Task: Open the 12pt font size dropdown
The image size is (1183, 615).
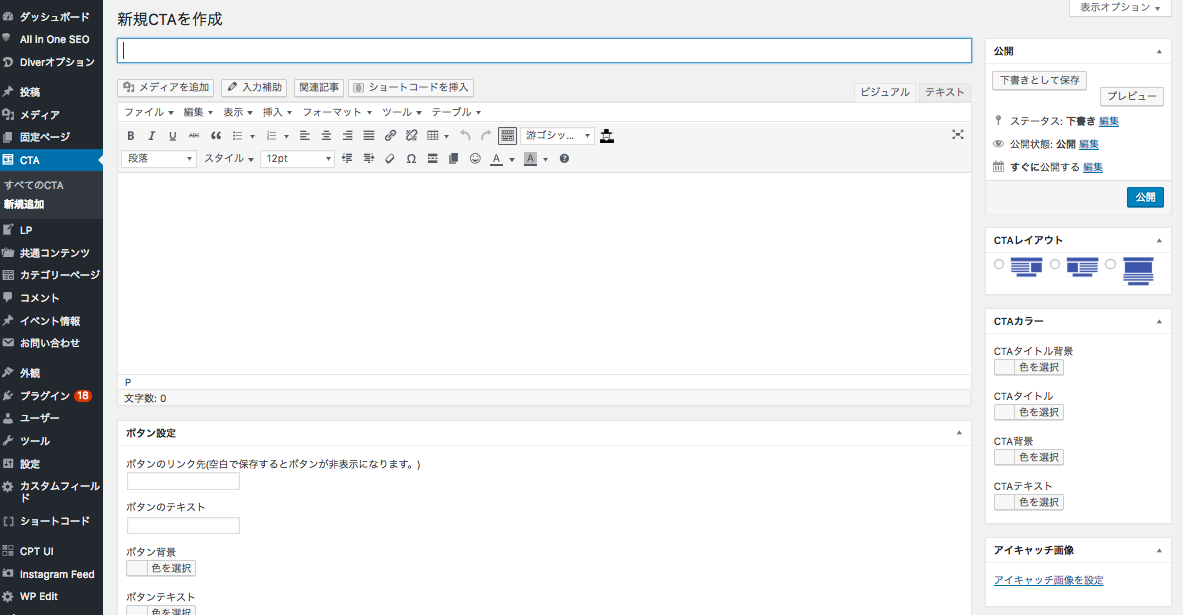Action: tap(297, 158)
